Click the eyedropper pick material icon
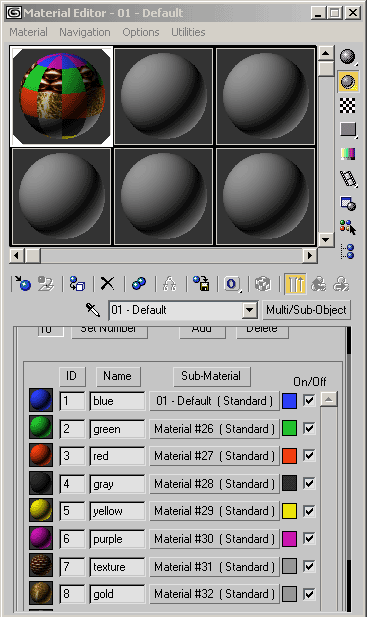This screenshot has height=617, width=367. (93, 310)
